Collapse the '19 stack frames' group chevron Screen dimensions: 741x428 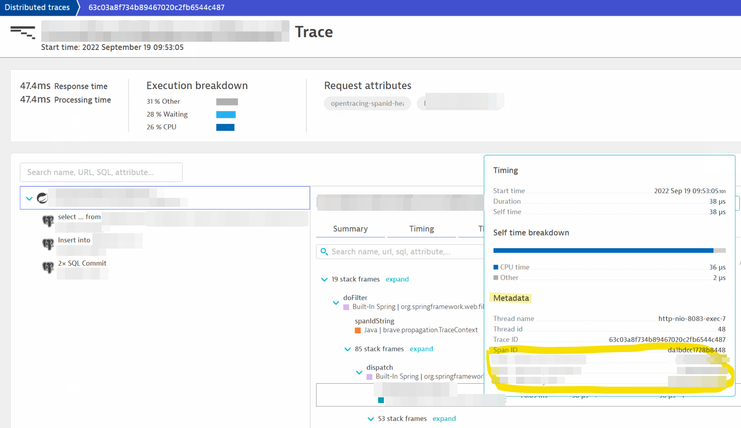click(x=324, y=280)
